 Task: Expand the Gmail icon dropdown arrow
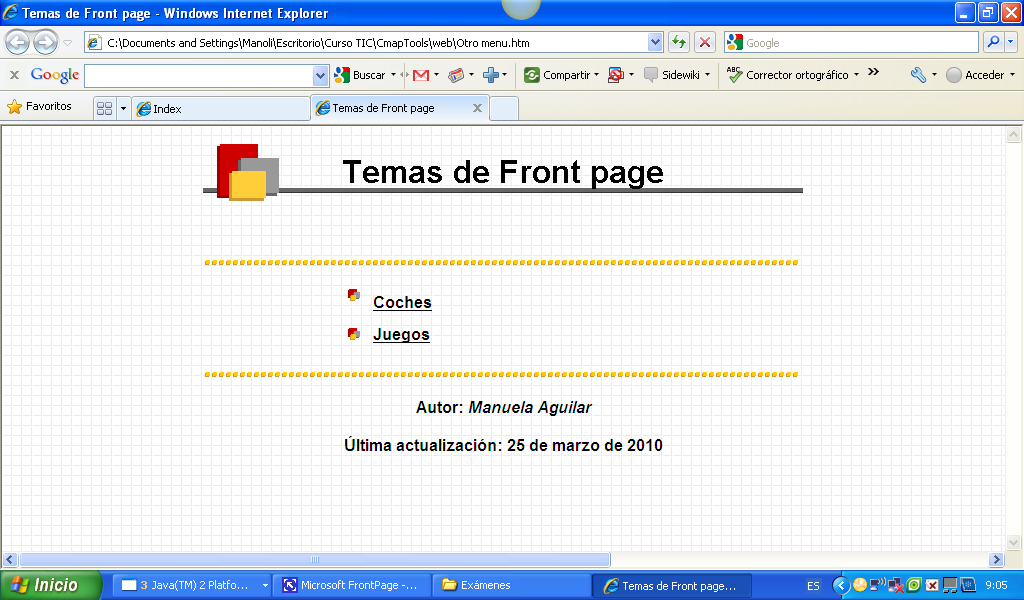pyautogui.click(x=436, y=75)
